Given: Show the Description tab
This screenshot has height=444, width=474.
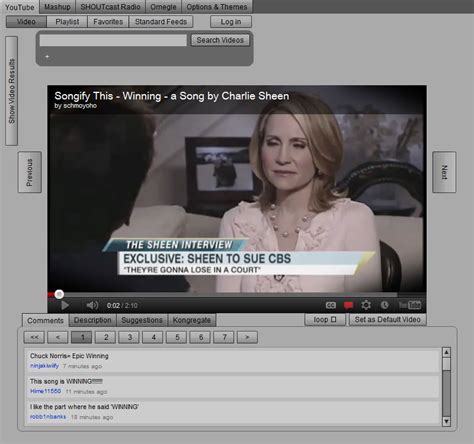Looking at the screenshot, I should click(93, 320).
